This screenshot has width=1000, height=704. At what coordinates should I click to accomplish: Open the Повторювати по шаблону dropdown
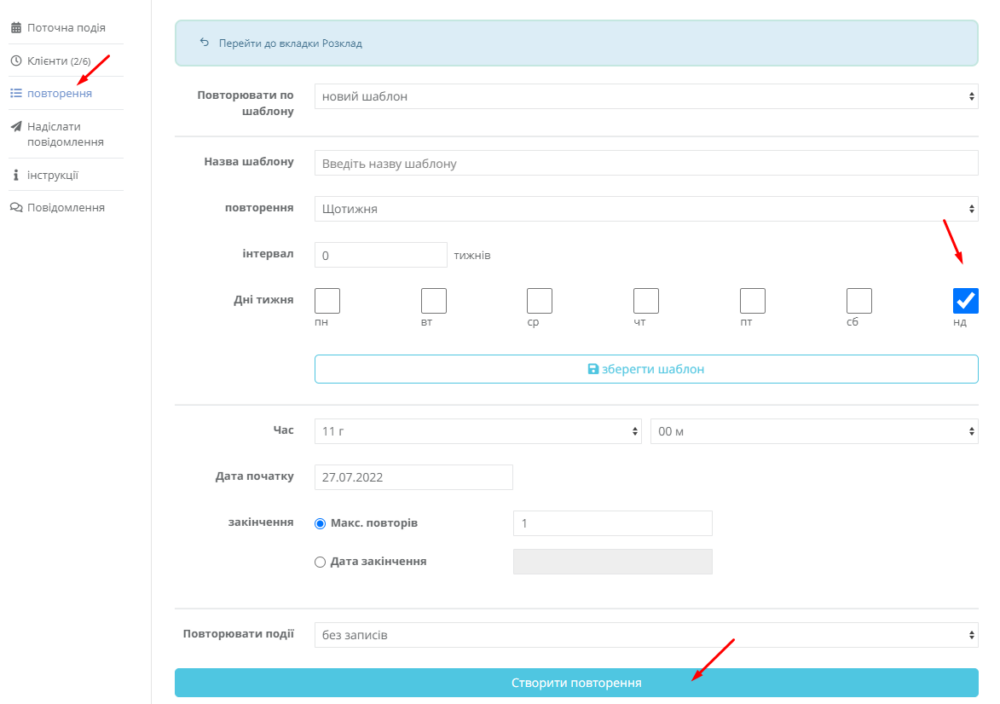(646, 96)
